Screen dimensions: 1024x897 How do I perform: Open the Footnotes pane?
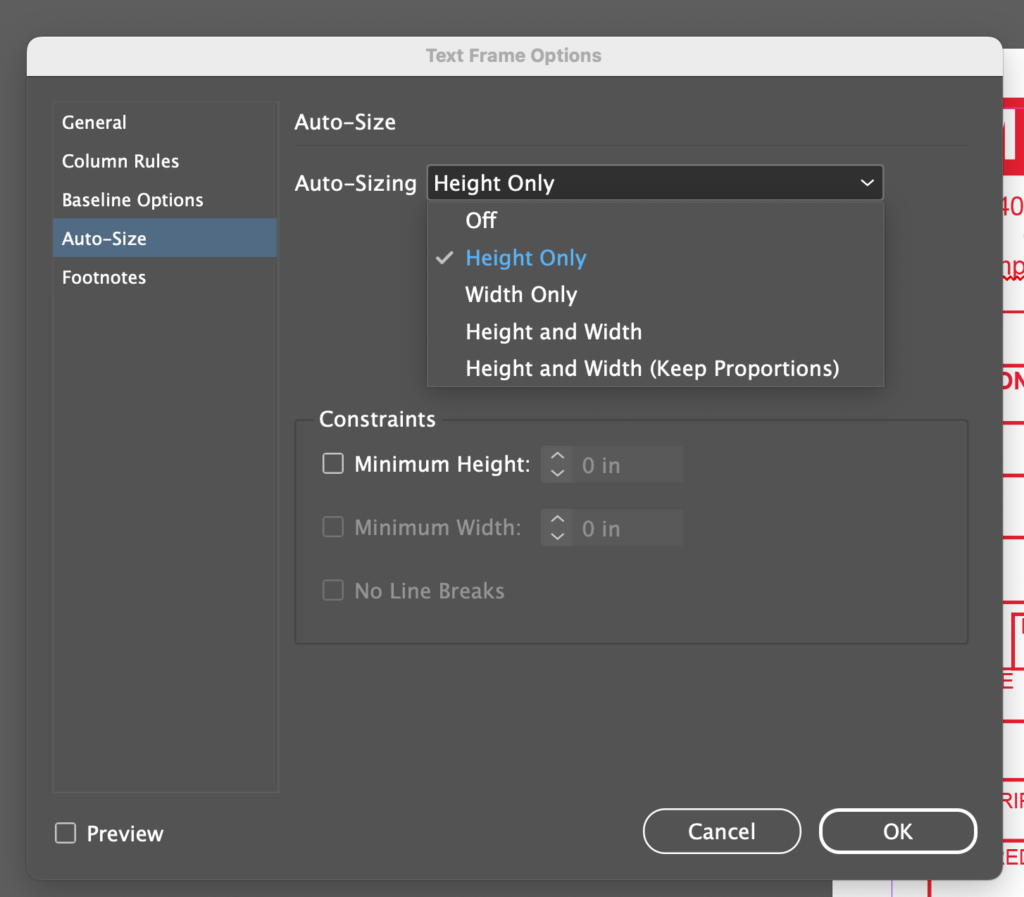pyautogui.click(x=103, y=277)
